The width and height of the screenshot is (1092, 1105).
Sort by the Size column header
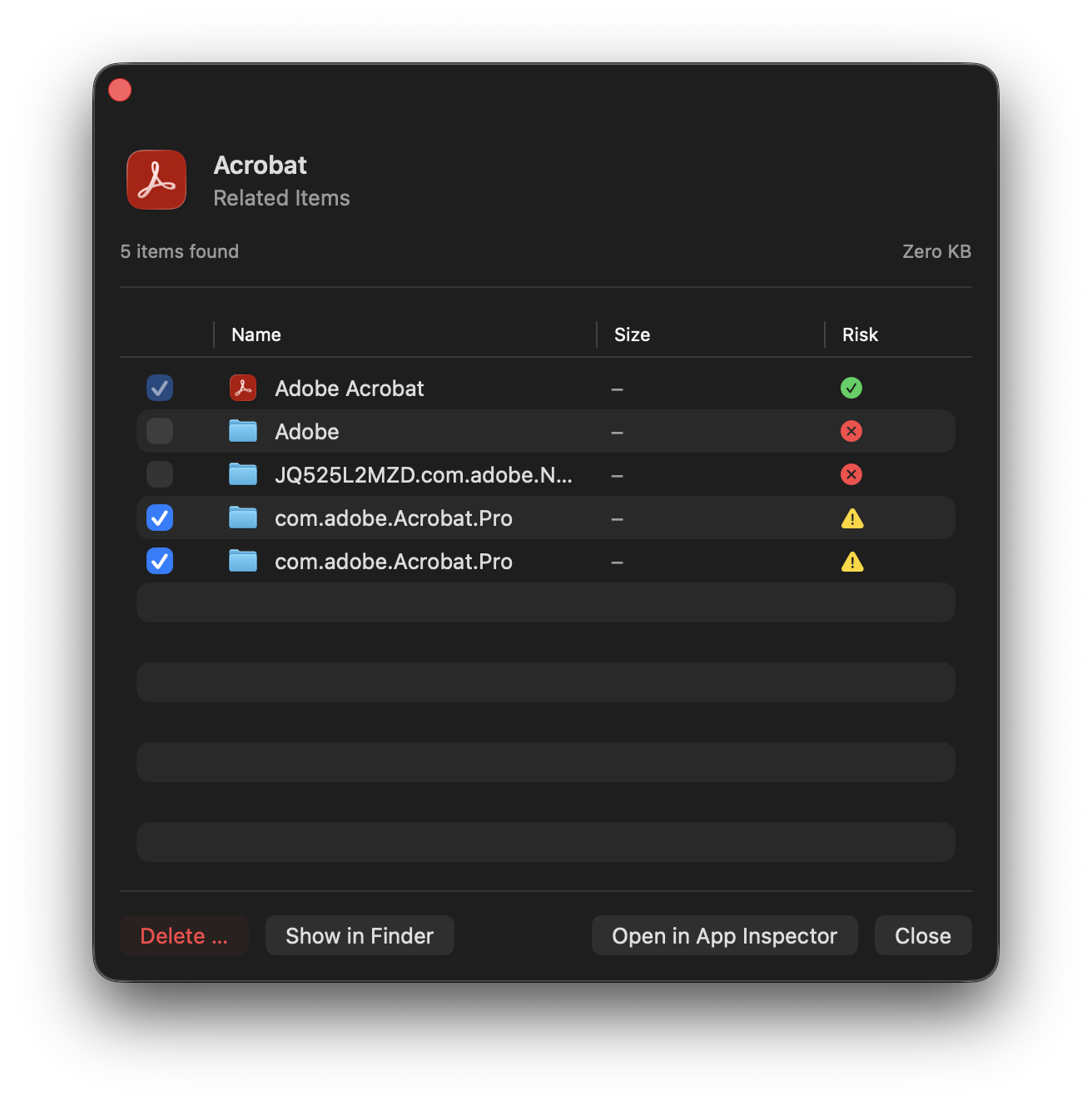coord(632,334)
